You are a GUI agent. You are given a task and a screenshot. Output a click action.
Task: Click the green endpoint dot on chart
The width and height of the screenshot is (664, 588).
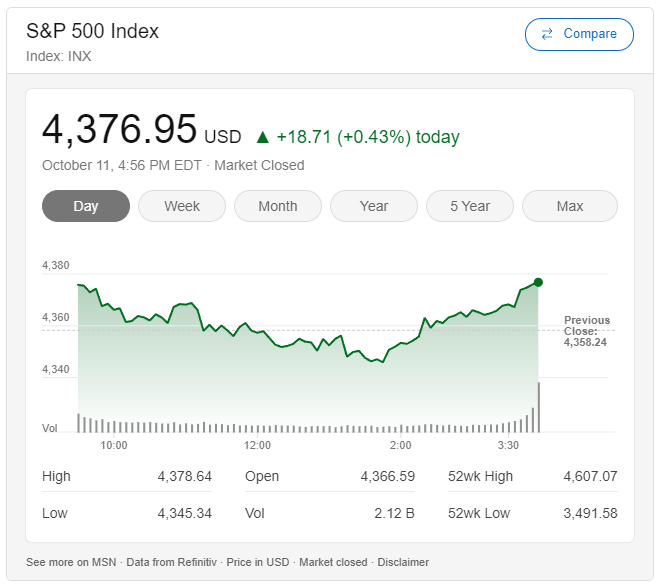point(538,283)
